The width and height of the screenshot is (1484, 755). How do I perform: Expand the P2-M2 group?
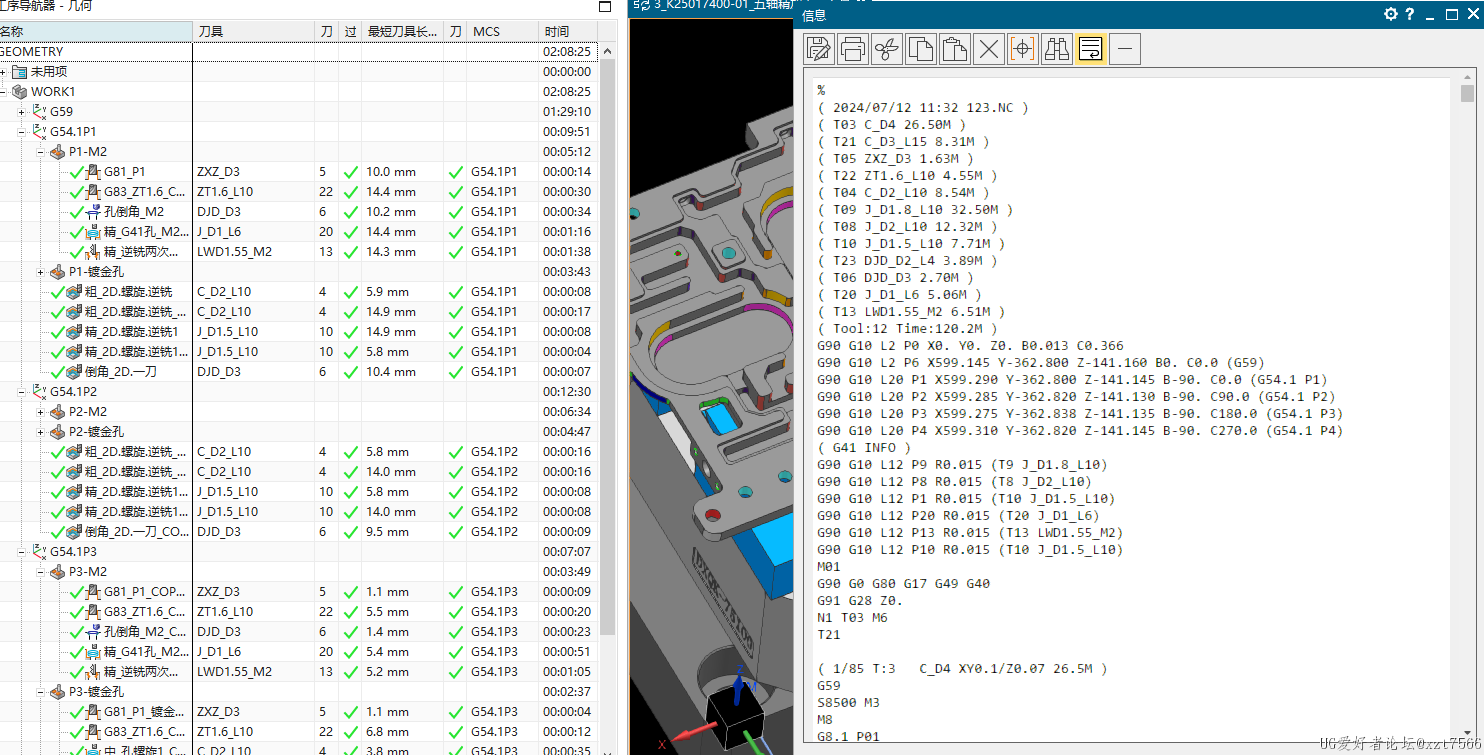click(41, 412)
